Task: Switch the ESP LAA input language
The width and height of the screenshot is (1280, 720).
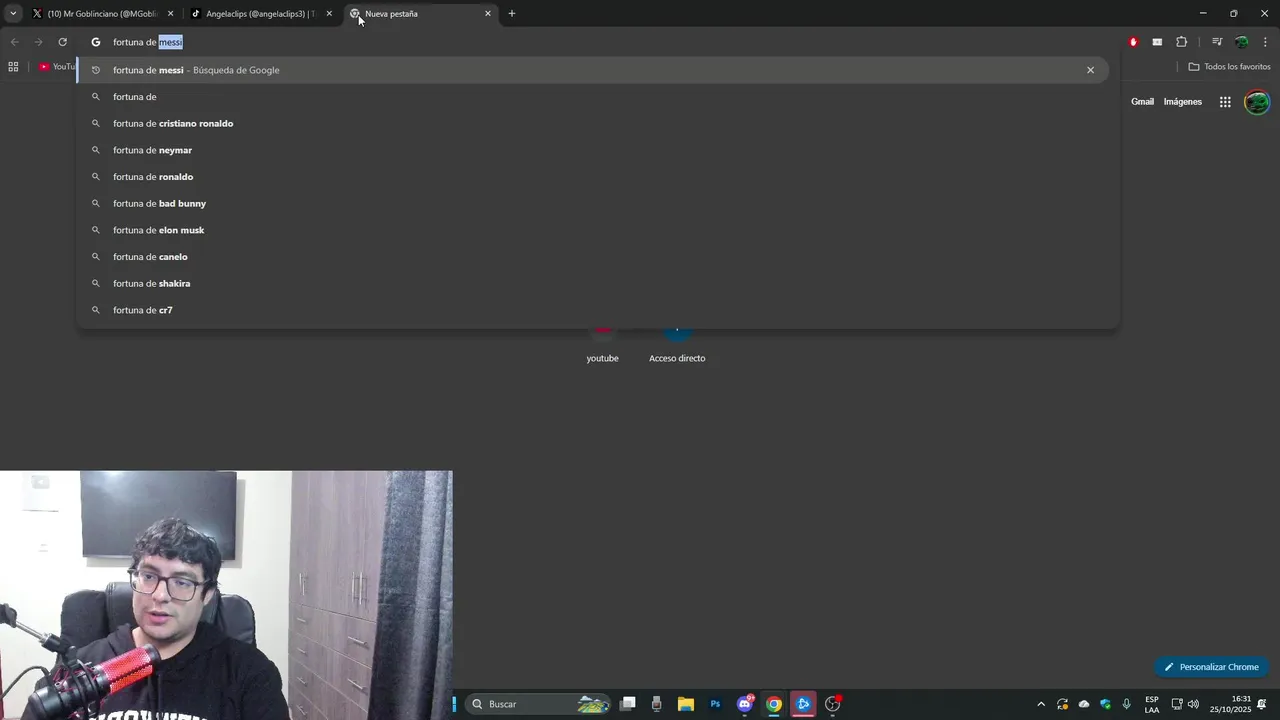Action: (x=1152, y=704)
